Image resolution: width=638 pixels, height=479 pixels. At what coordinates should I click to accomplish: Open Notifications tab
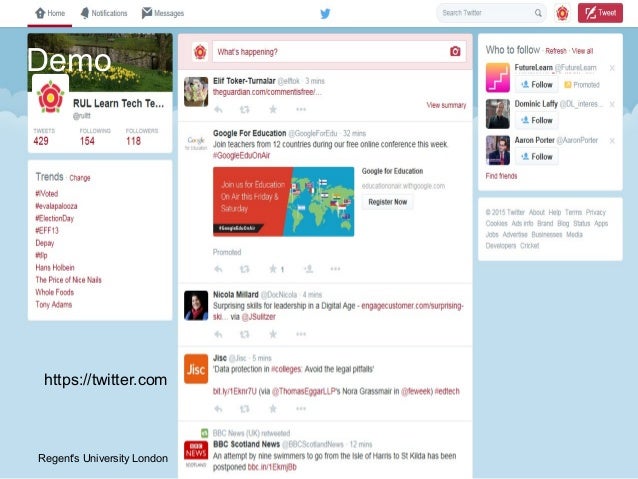104,13
